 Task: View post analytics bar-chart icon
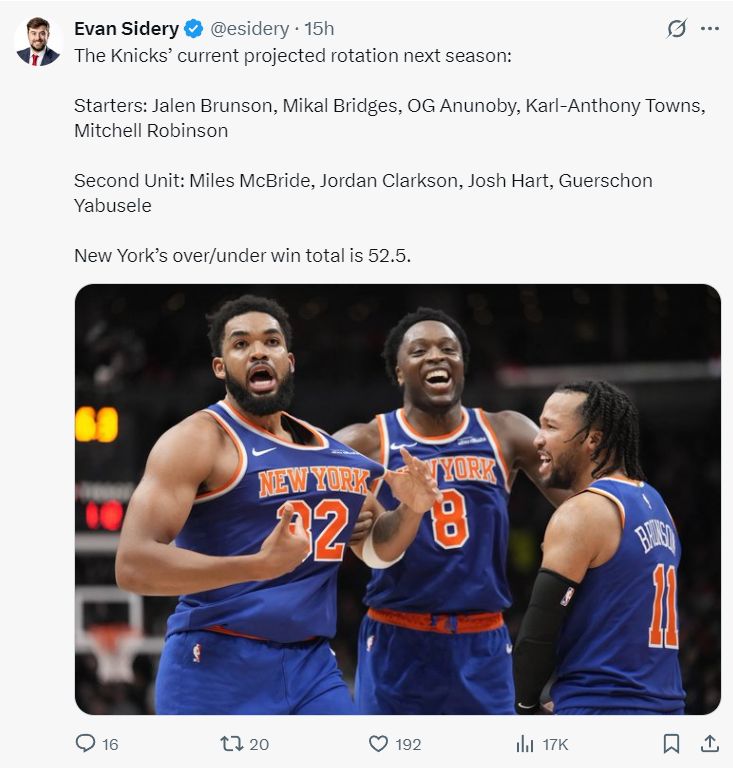pos(524,744)
